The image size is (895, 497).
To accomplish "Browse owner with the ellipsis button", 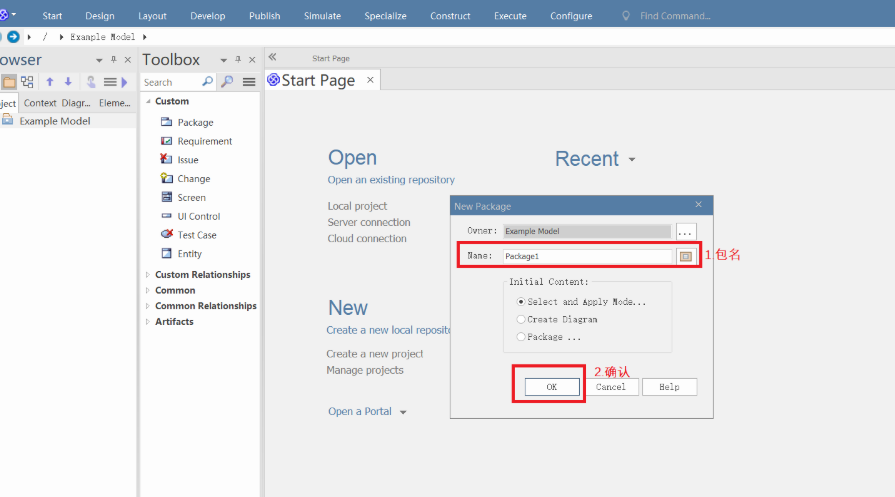I will point(686,232).
